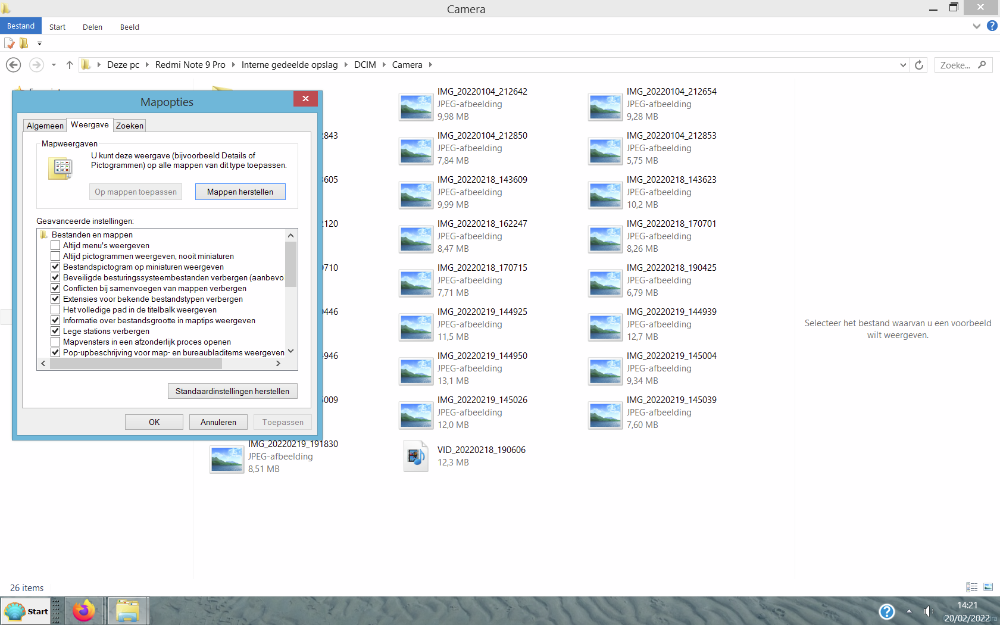This screenshot has width=1000, height=625.
Task: Switch to the Zoeken tab
Action: coord(130,126)
